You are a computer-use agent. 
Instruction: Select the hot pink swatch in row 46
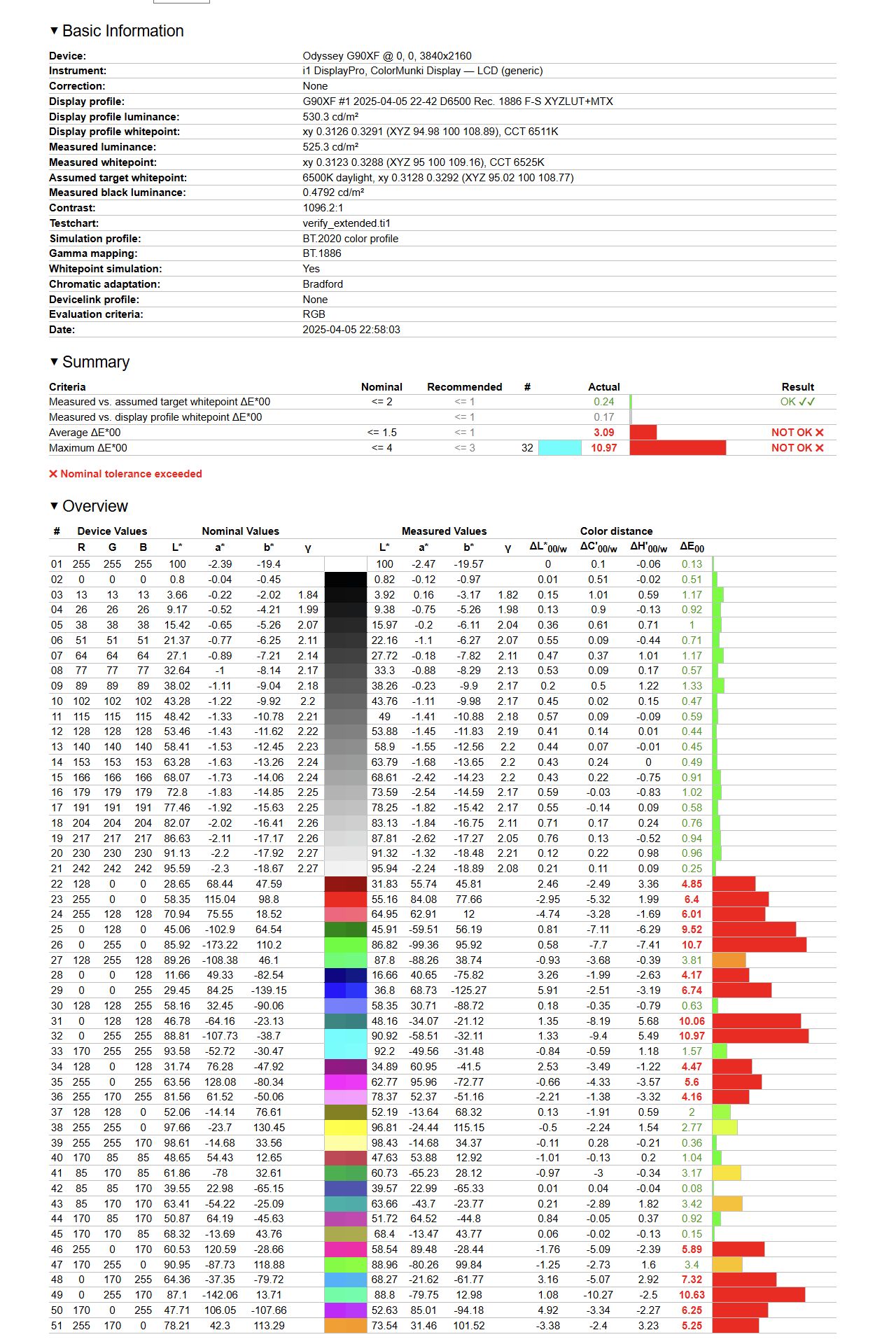point(346,1249)
